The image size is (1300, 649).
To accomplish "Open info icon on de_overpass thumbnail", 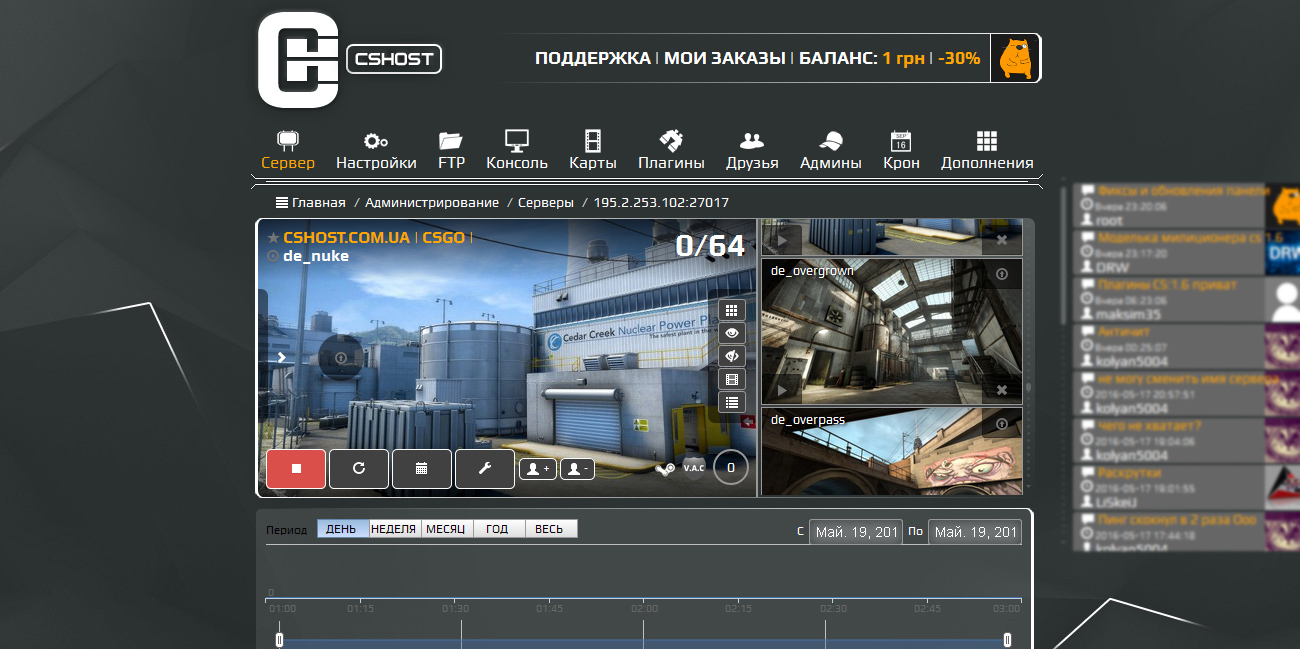I will click(1002, 424).
